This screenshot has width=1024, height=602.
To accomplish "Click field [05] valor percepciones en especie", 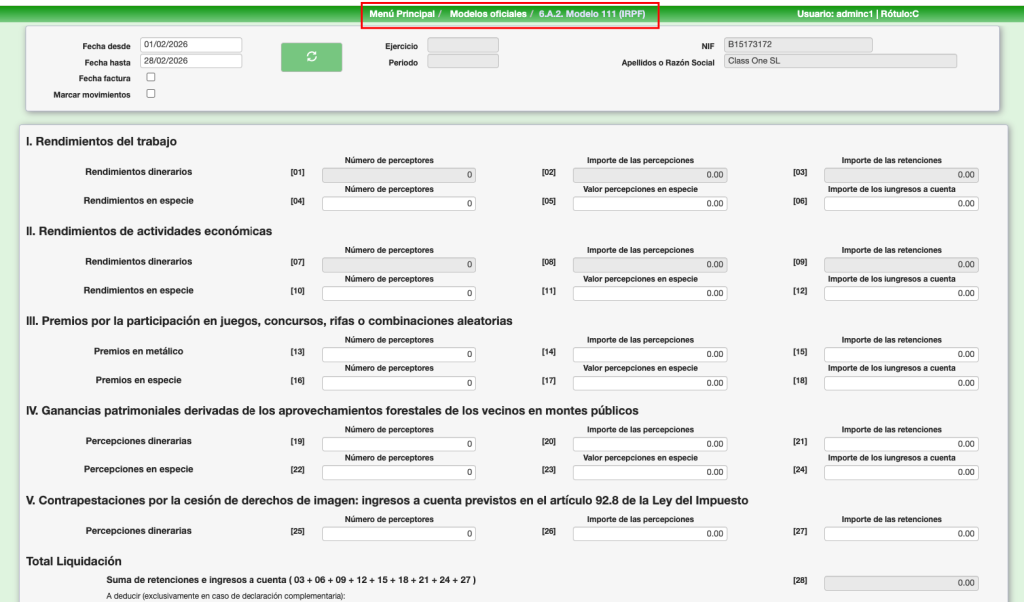I will pos(650,203).
